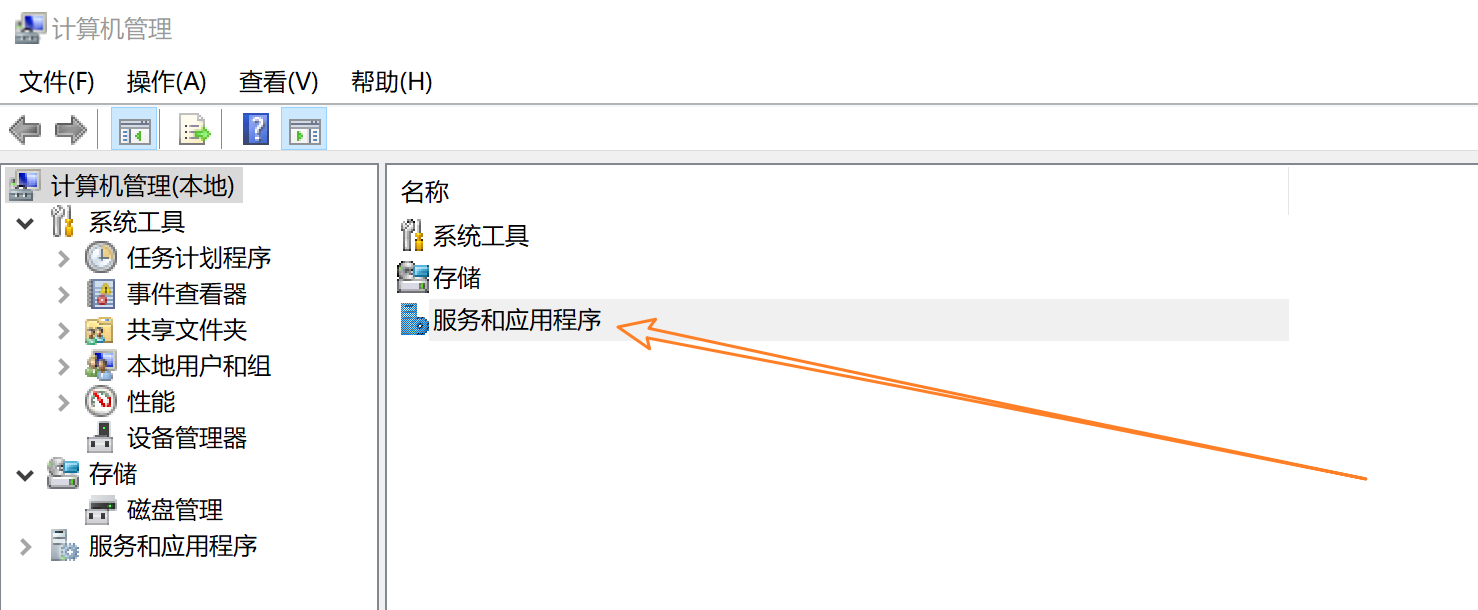This screenshot has height=610, width=1478.
Task: Click the Export list toolbar icon
Action: 194,129
